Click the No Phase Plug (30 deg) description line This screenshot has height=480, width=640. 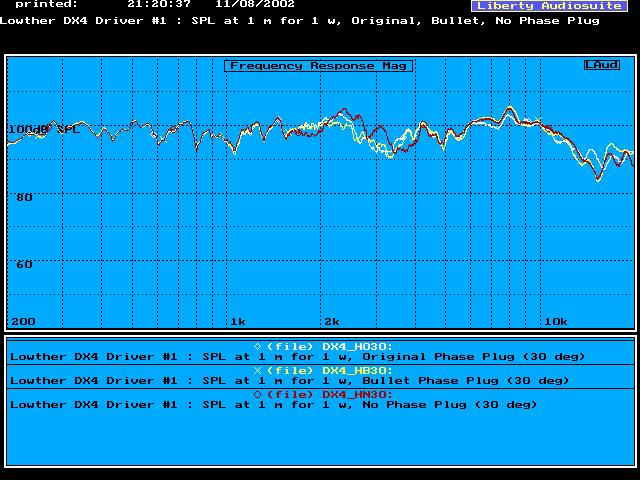[273, 405]
